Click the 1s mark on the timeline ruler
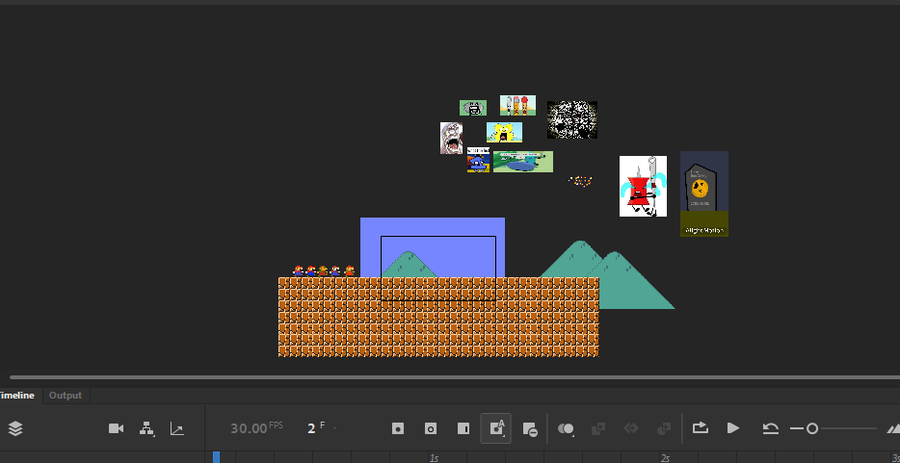 pyautogui.click(x=434, y=458)
